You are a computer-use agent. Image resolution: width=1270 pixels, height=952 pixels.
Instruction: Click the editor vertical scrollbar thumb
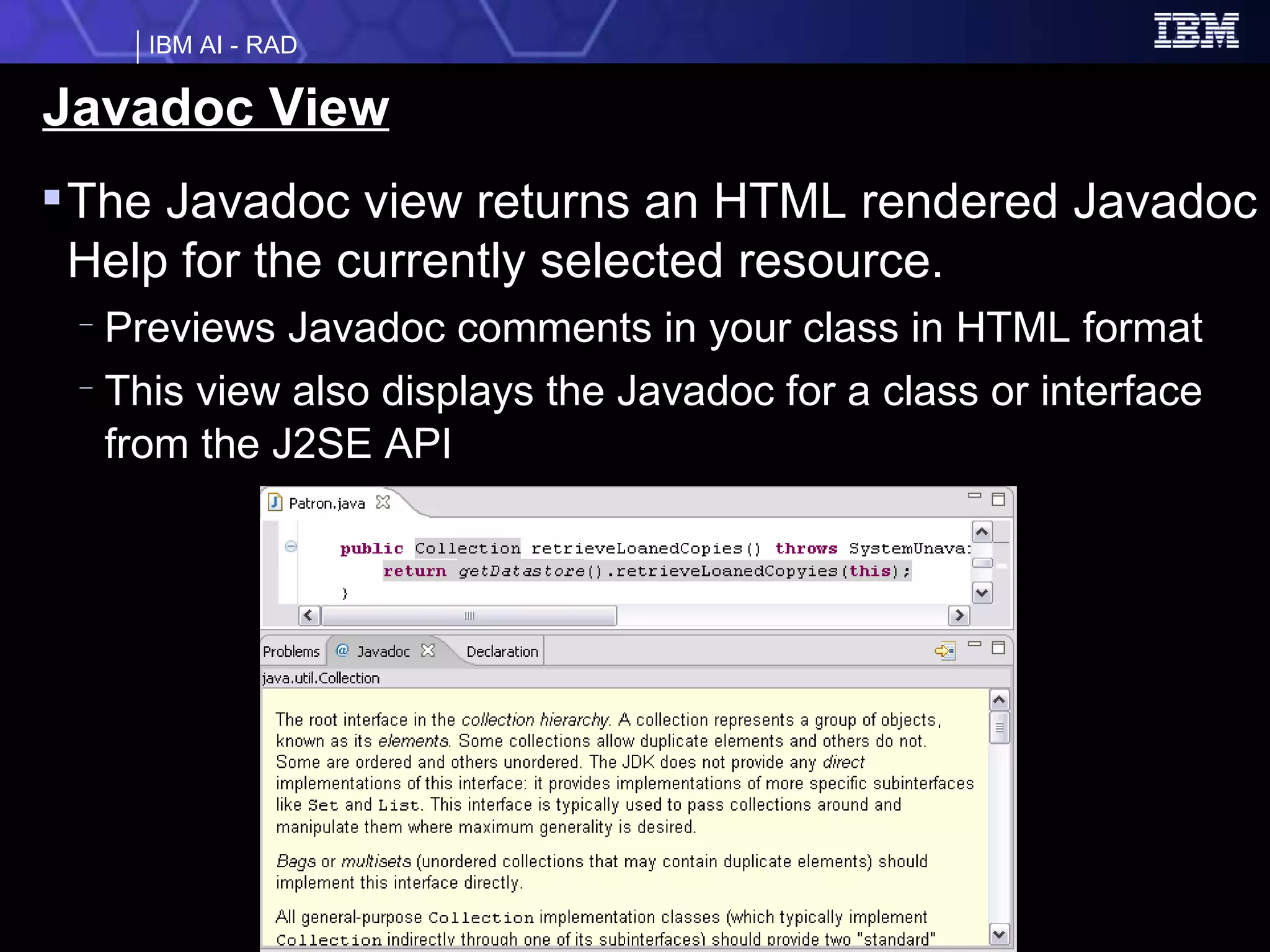pyautogui.click(x=982, y=563)
